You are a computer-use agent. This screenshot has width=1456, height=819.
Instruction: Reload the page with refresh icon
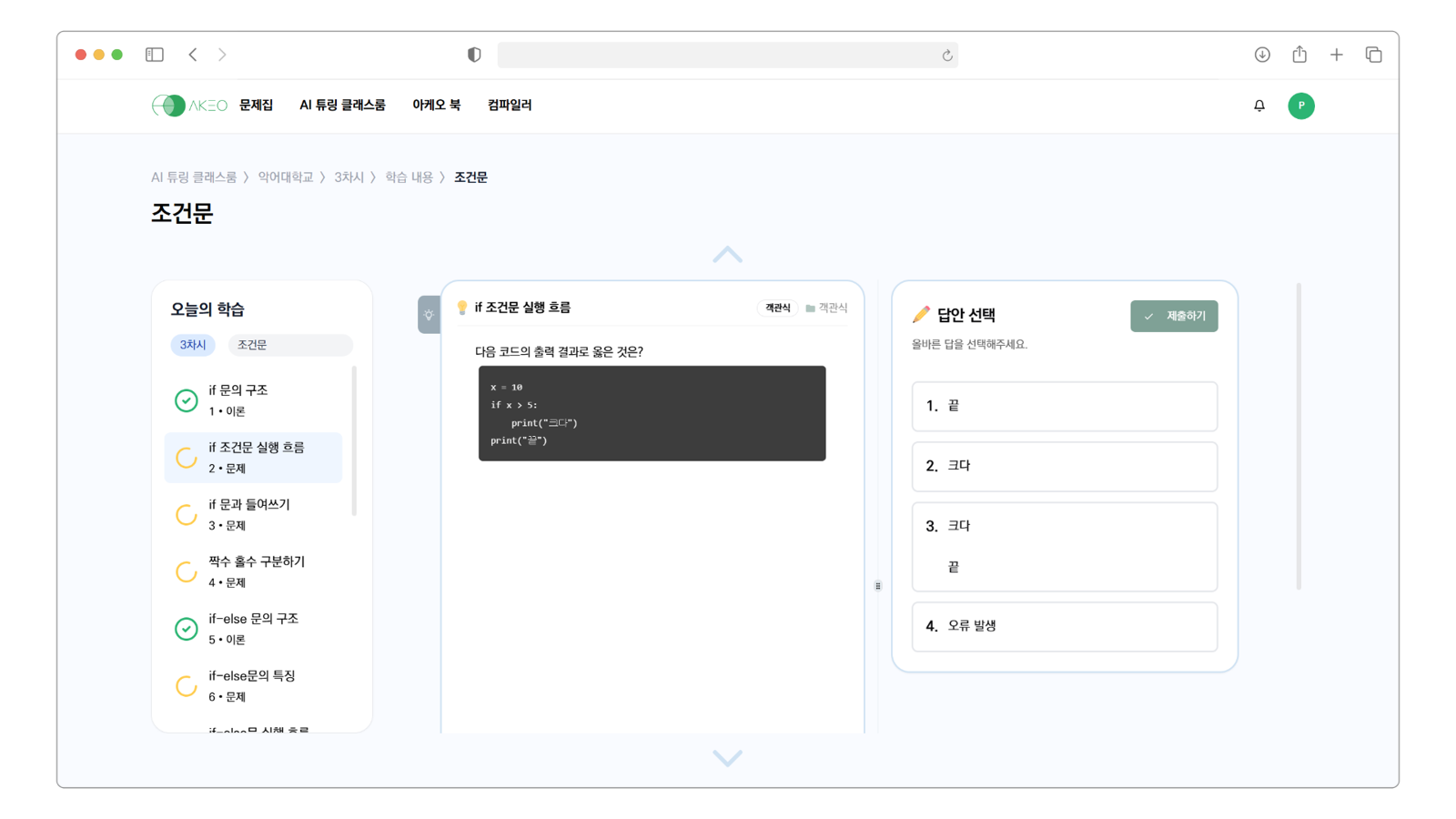tap(947, 56)
